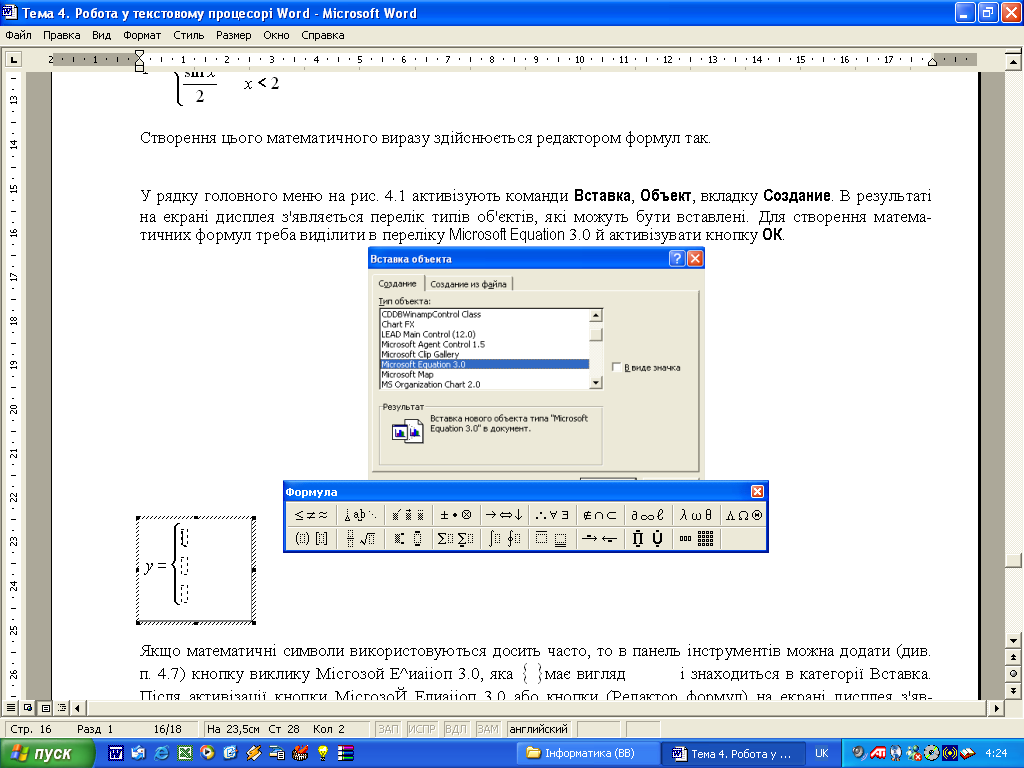Open the Формат menu
This screenshot has width=1024, height=768.
(x=142, y=35)
